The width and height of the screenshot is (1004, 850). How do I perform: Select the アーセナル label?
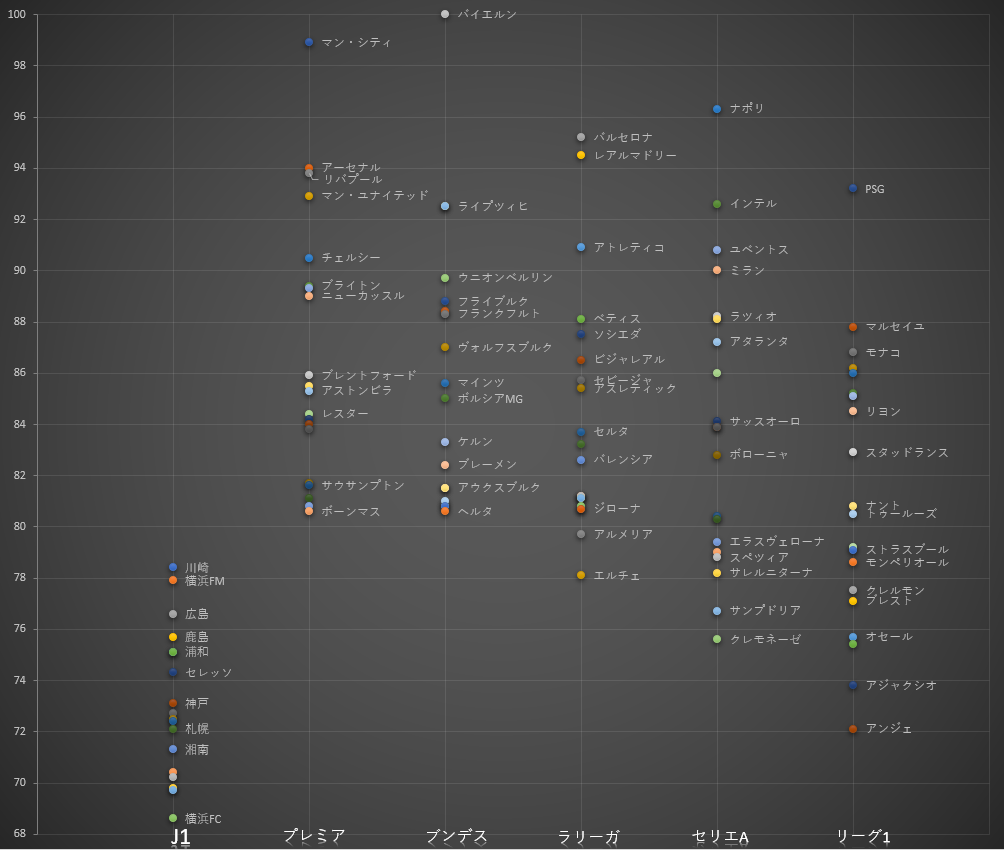click(351, 167)
